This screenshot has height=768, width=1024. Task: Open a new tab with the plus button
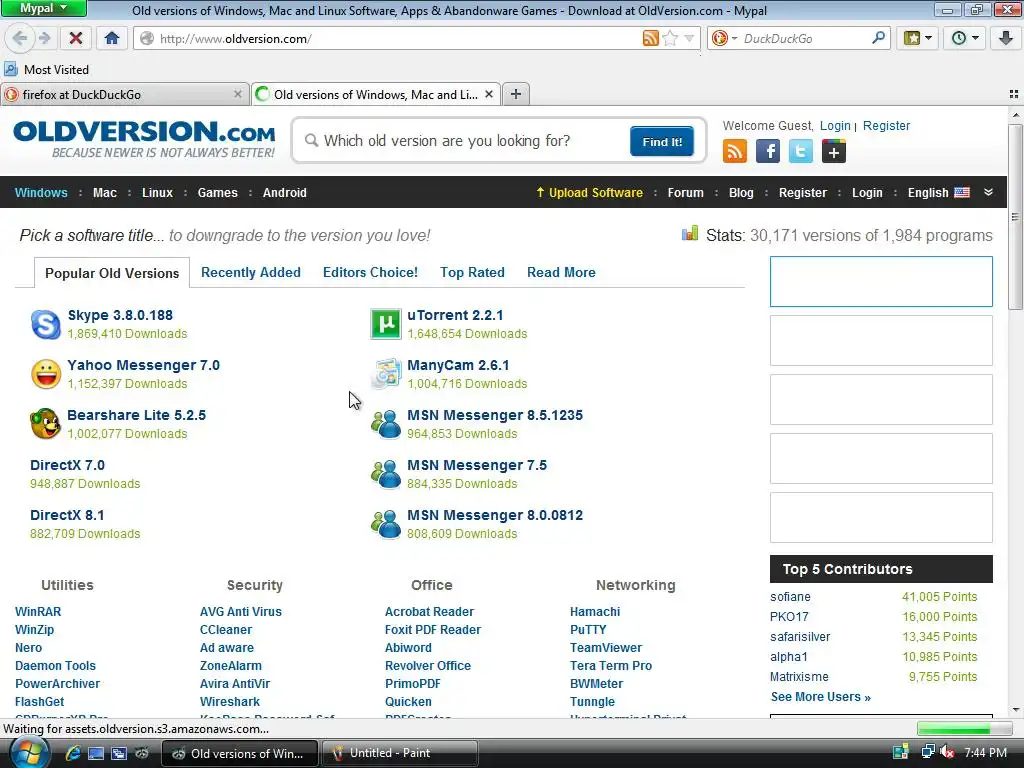pos(516,94)
